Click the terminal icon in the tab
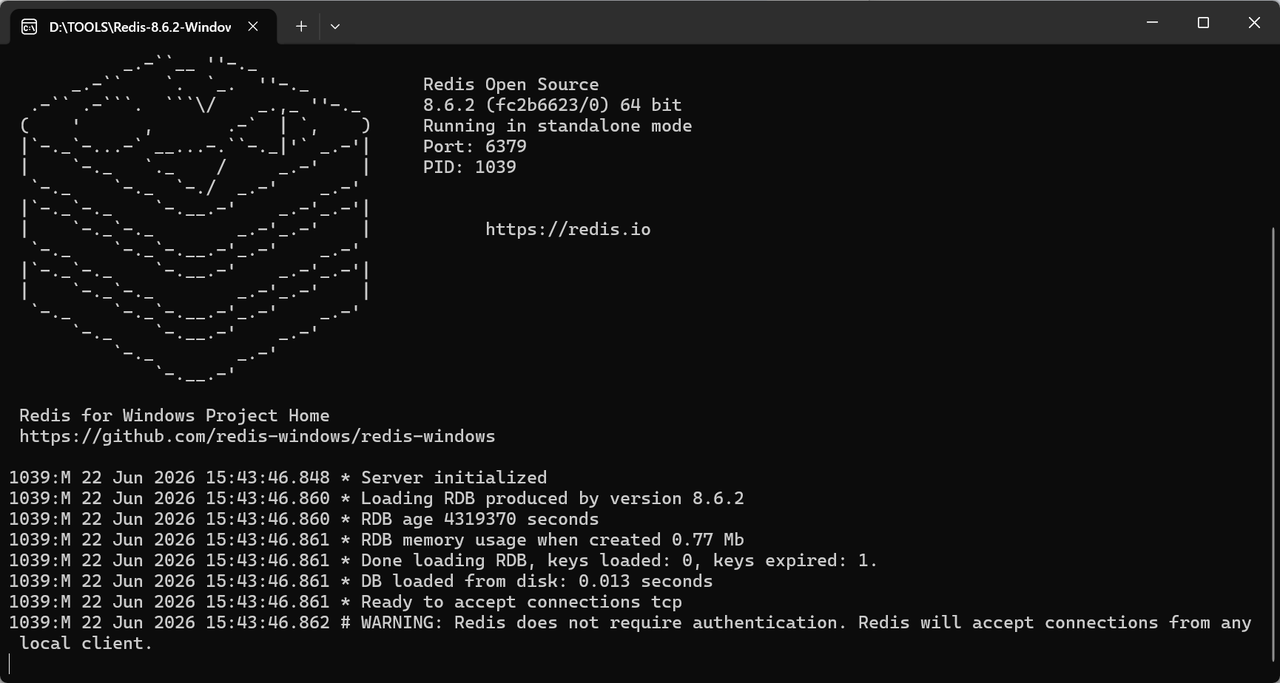This screenshot has width=1280, height=683. (x=30, y=26)
